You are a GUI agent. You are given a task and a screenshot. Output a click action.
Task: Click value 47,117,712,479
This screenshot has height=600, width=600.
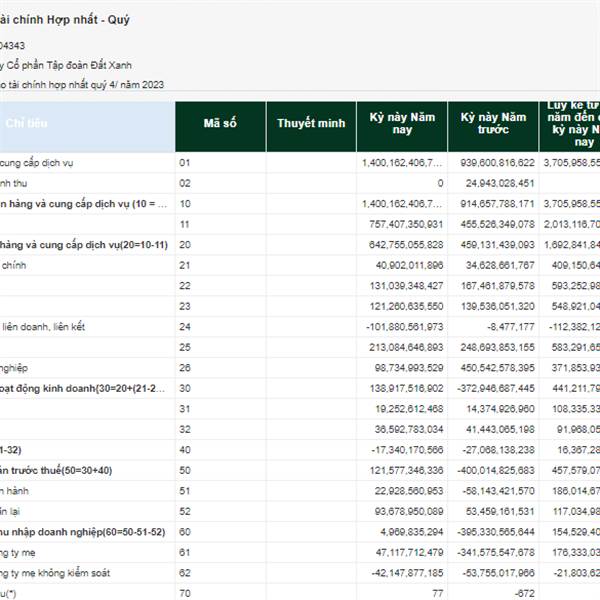pos(409,553)
